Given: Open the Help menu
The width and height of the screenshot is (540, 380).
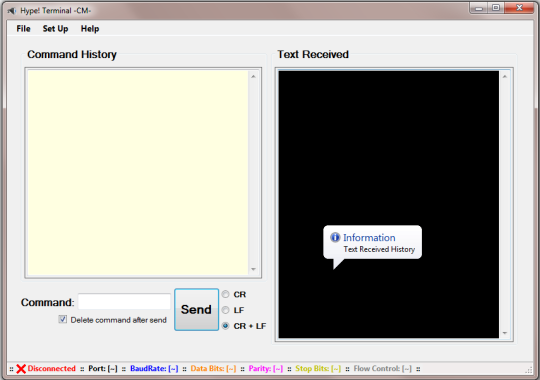Looking at the screenshot, I should click(x=90, y=29).
